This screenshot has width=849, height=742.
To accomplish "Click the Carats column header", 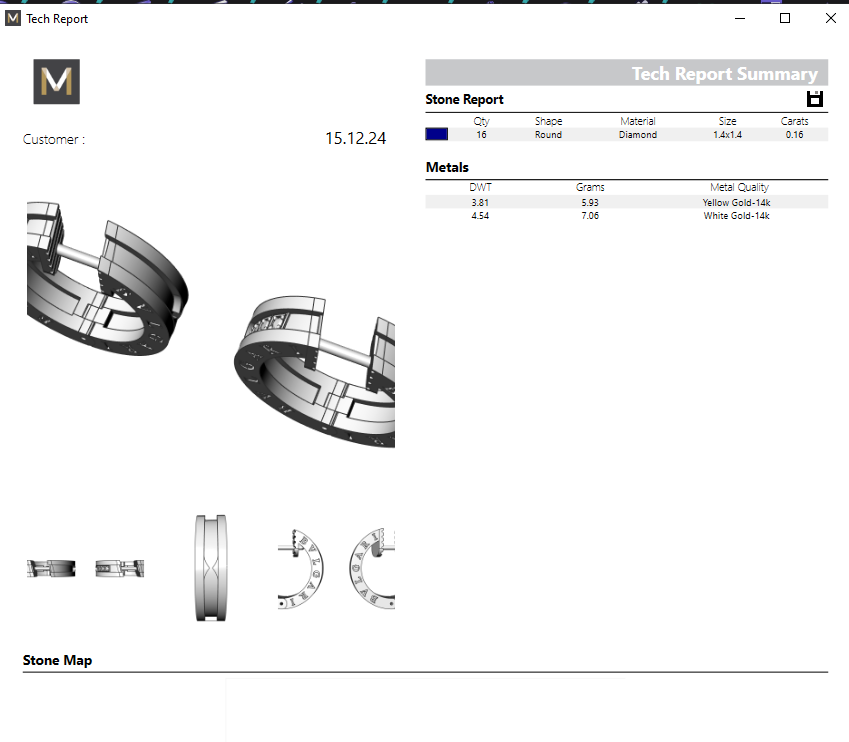I will click(x=794, y=121).
